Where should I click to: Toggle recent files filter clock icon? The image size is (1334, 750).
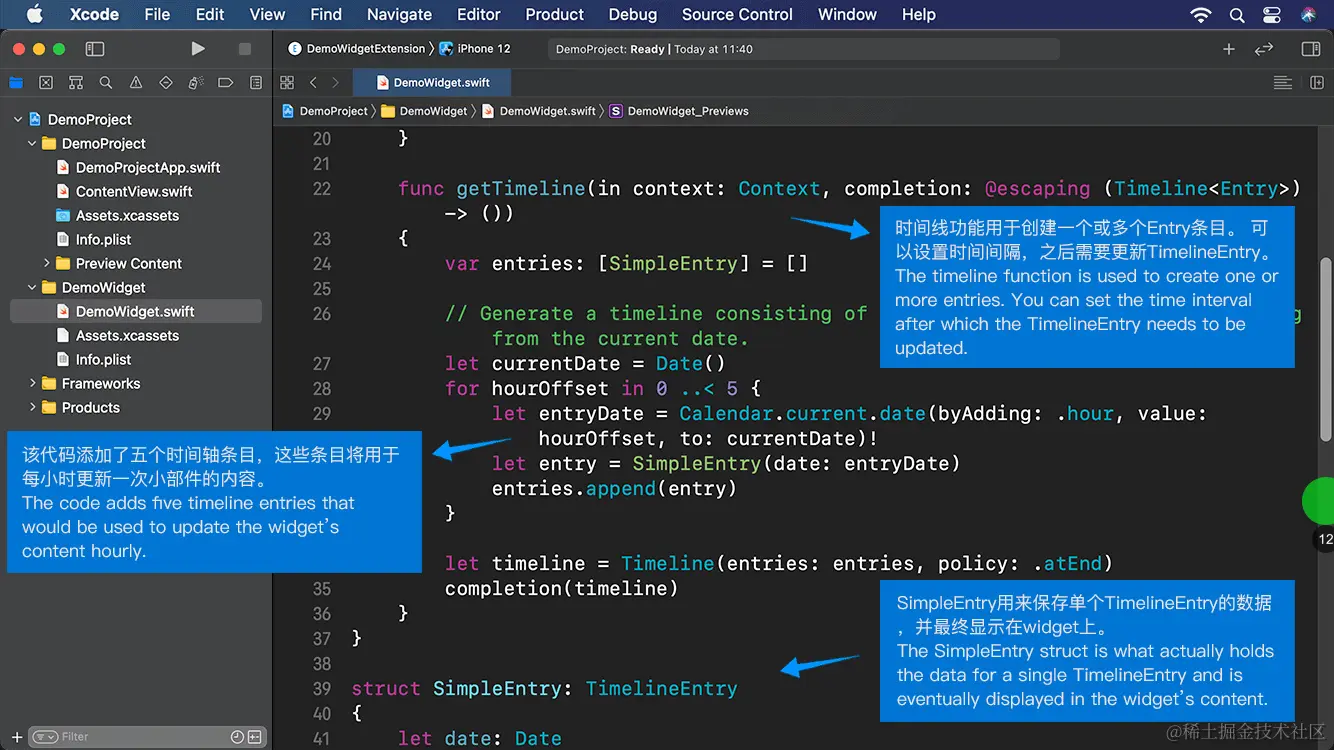pos(237,737)
